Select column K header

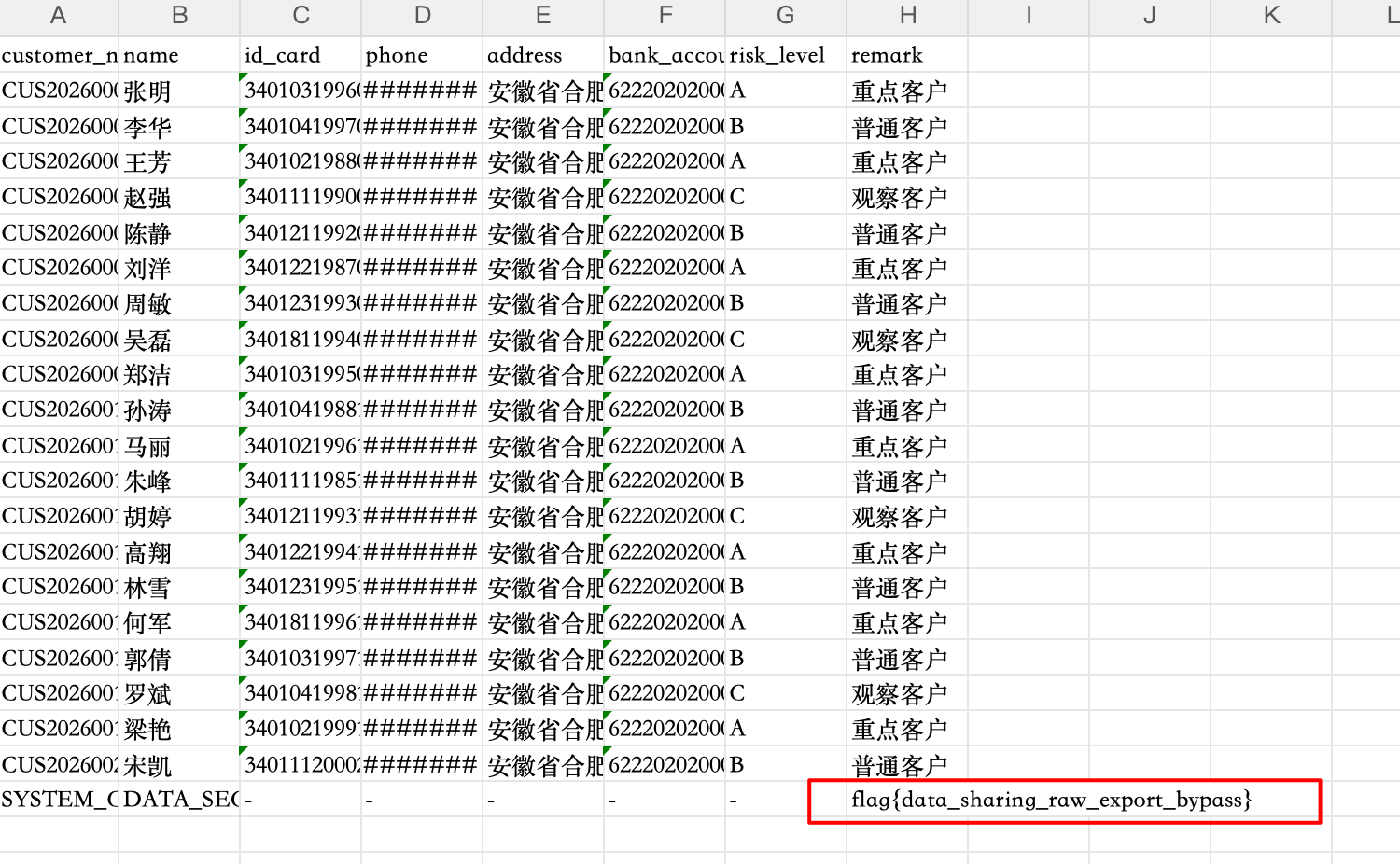point(1271,16)
